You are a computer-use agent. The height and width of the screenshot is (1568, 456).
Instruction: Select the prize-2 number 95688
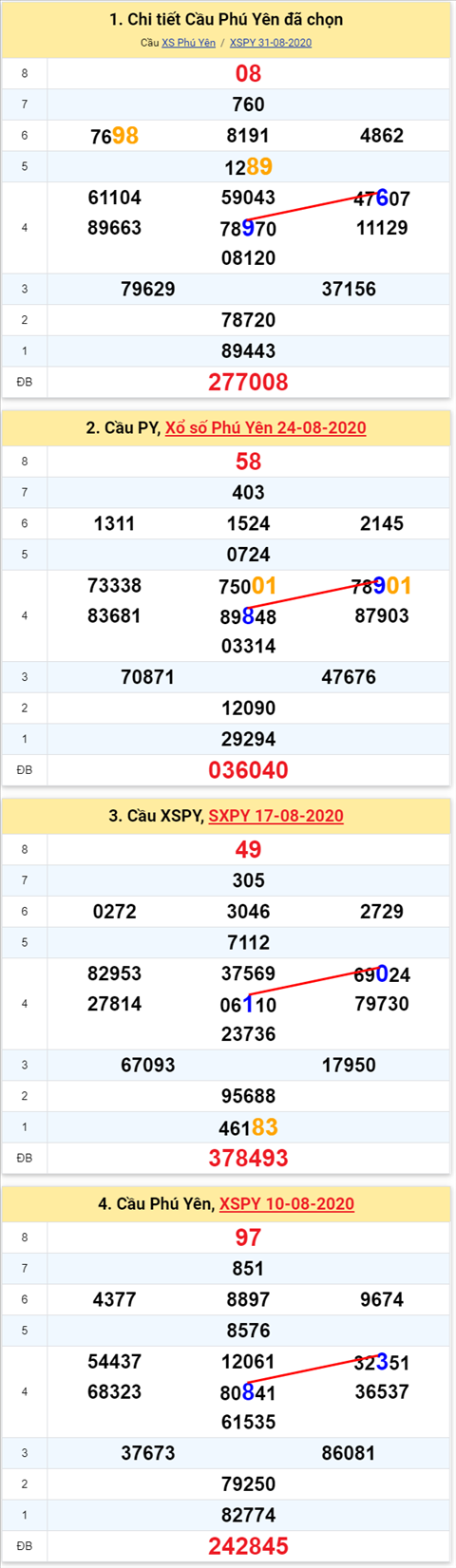(x=248, y=1097)
